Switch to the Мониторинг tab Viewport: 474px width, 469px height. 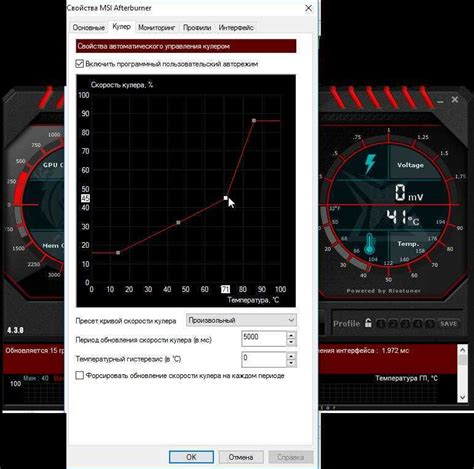point(157,28)
